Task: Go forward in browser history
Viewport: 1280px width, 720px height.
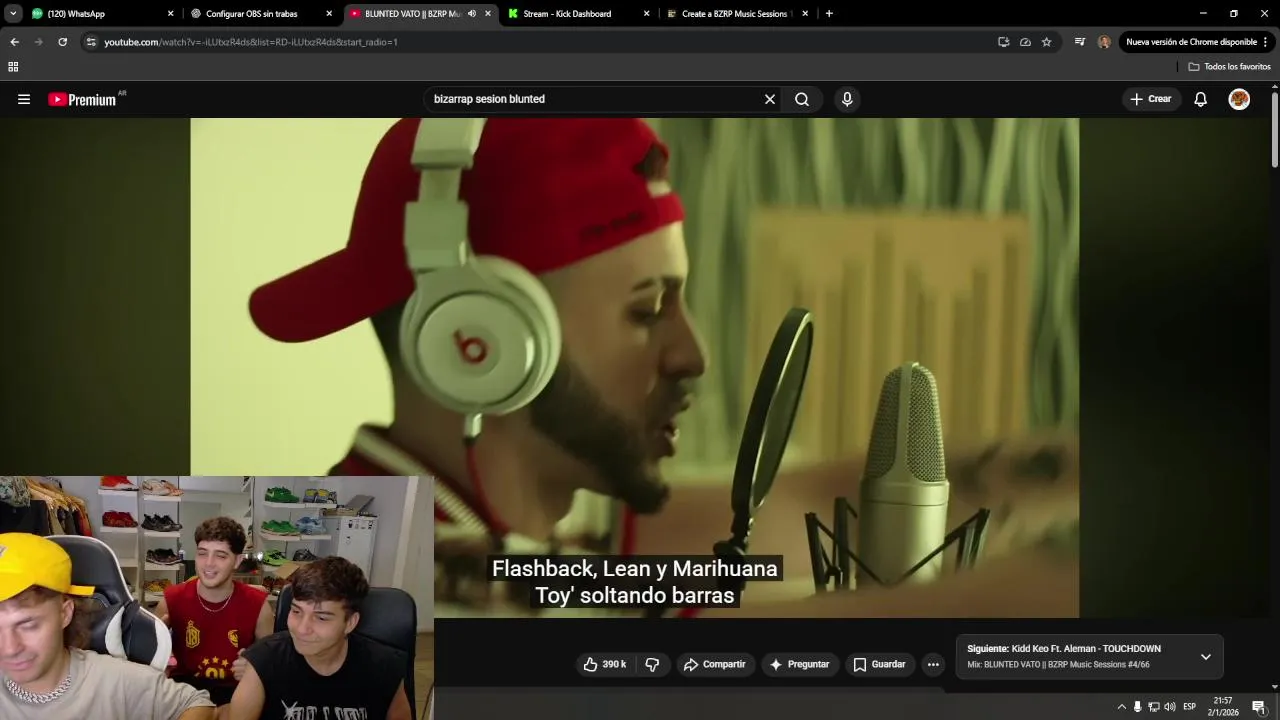Action: 38,42
